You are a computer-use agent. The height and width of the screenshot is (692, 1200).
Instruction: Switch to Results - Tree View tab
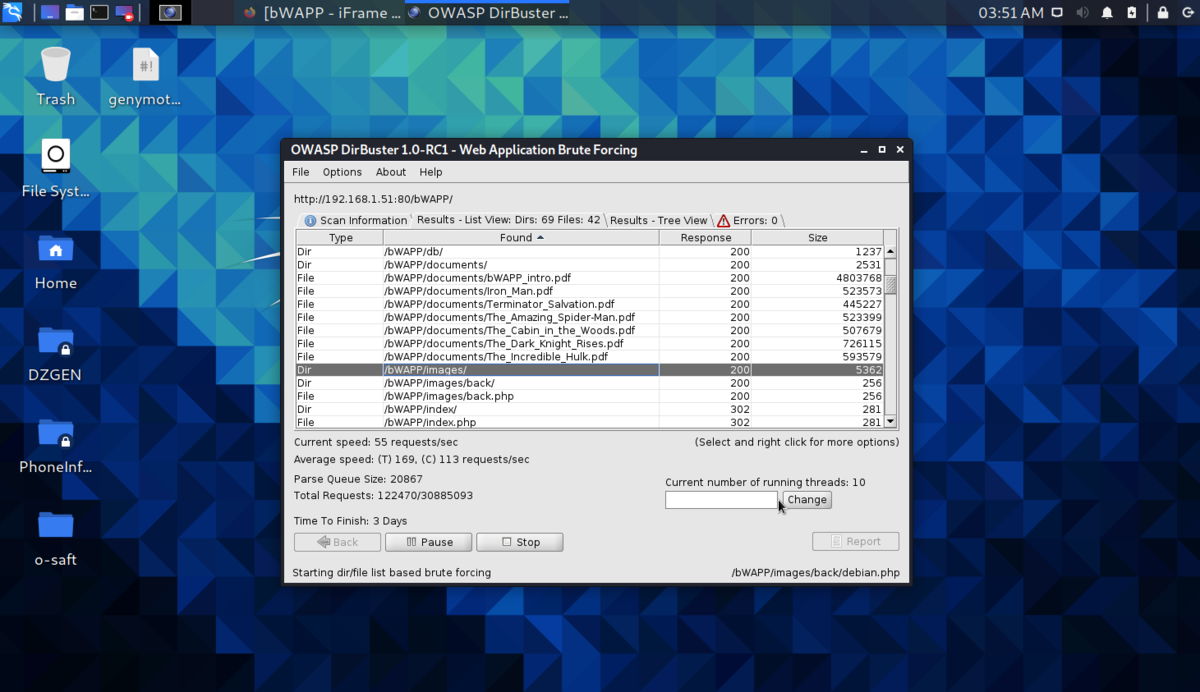pos(658,220)
